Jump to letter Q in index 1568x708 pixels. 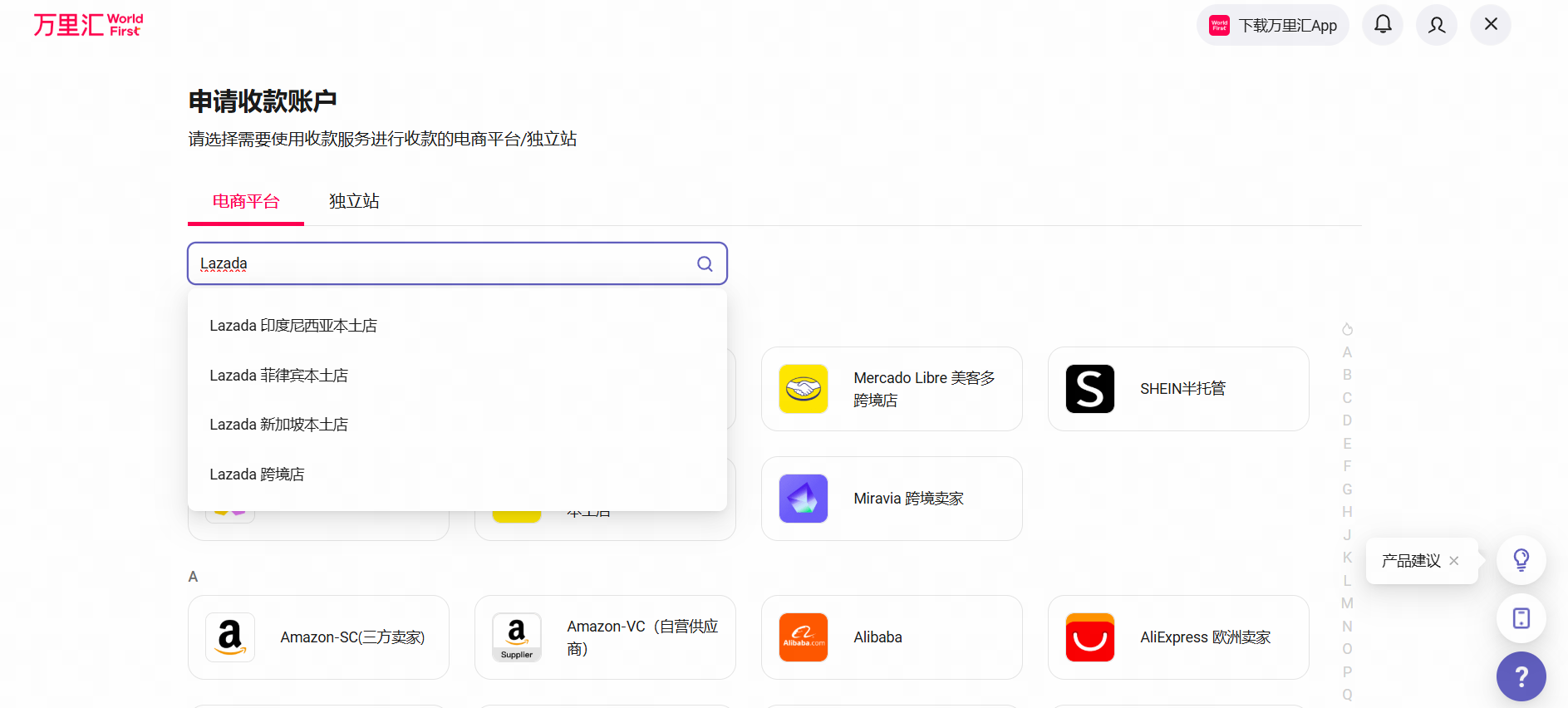click(1347, 695)
